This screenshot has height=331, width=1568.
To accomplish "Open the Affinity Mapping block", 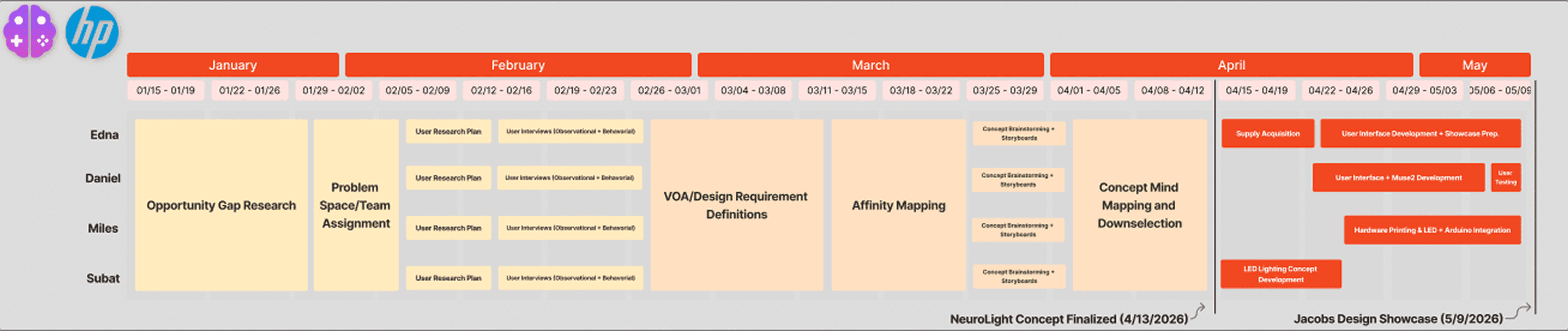I will 899,205.
